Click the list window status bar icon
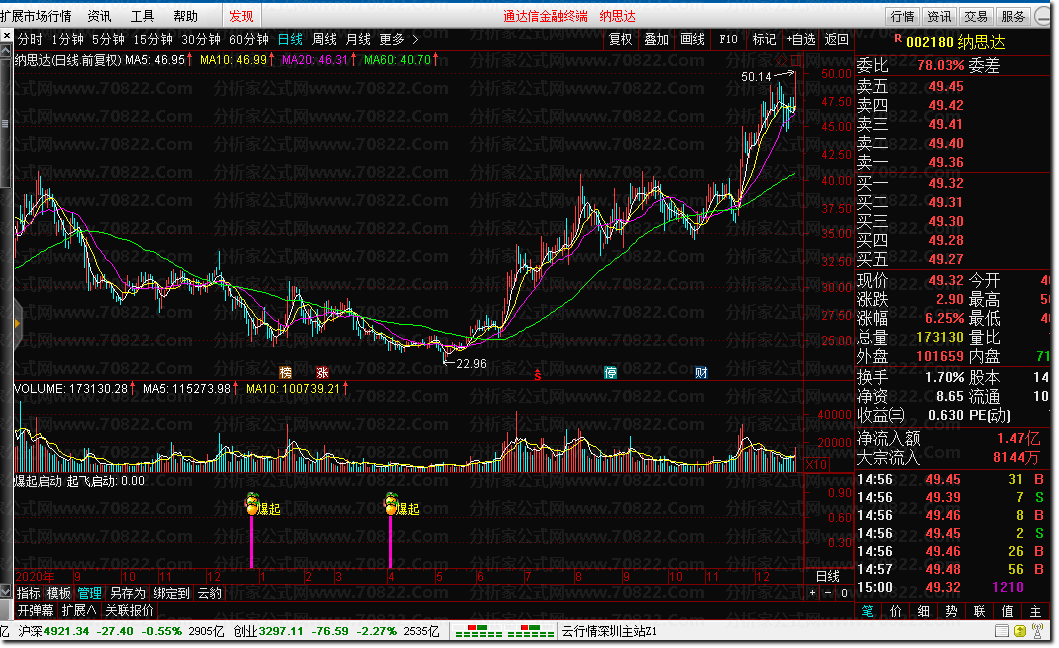Image resolution: width=1059 pixels, height=648 pixels. tap(1002, 631)
